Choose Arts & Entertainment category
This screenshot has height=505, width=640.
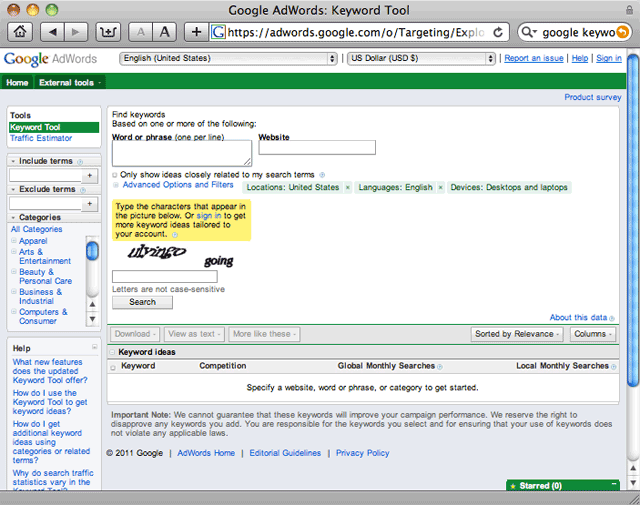click(45, 256)
